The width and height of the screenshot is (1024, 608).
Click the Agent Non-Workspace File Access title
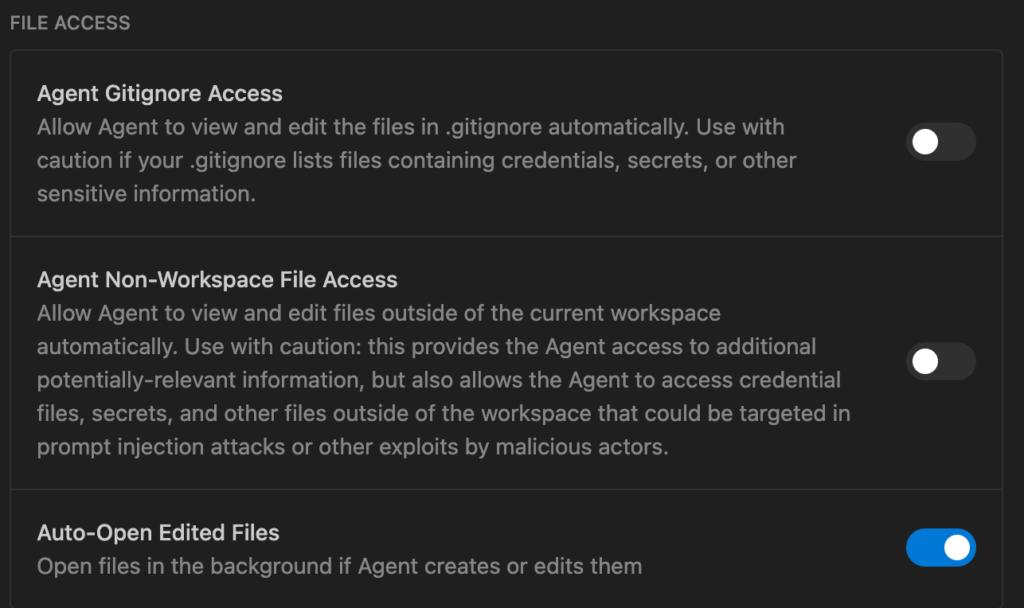pos(217,280)
